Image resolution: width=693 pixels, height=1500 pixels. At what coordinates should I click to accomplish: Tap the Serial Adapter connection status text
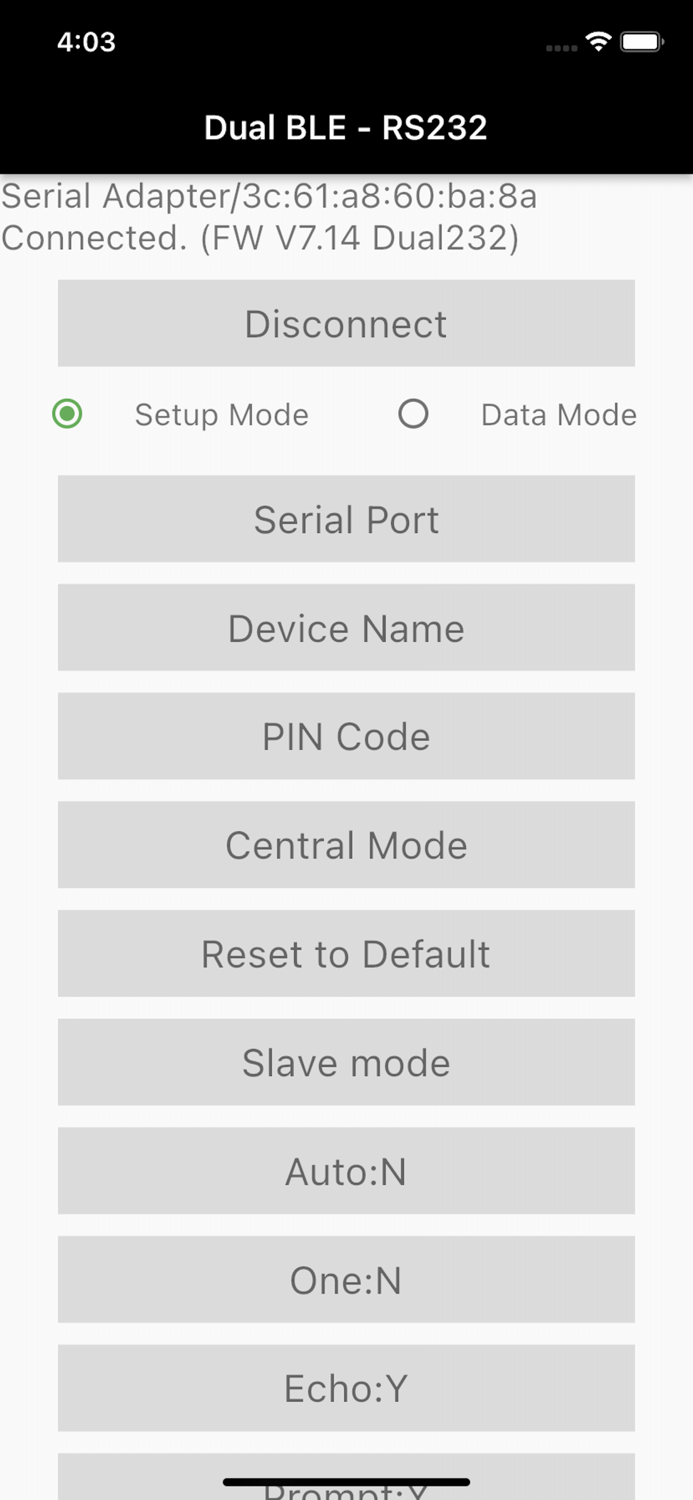[x=269, y=217]
